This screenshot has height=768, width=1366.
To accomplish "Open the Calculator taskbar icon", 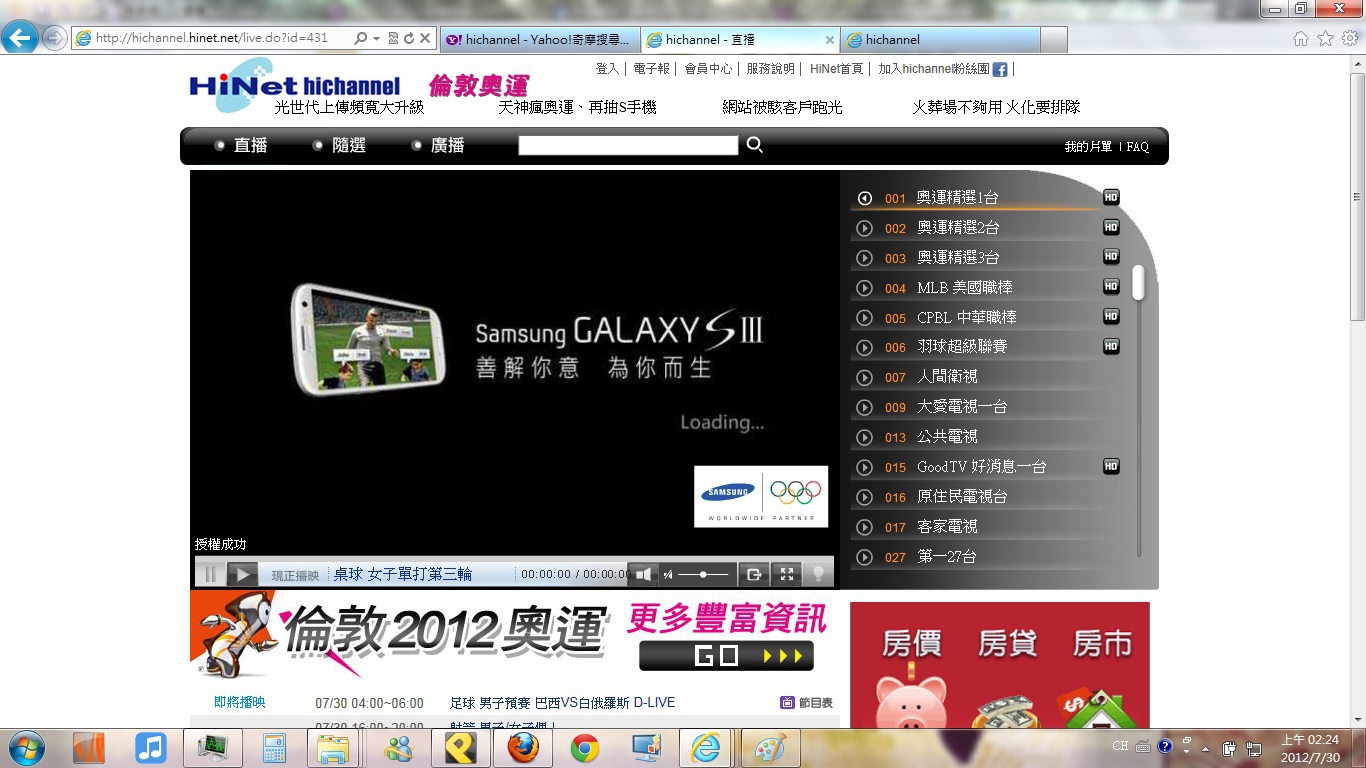I will (x=274, y=748).
